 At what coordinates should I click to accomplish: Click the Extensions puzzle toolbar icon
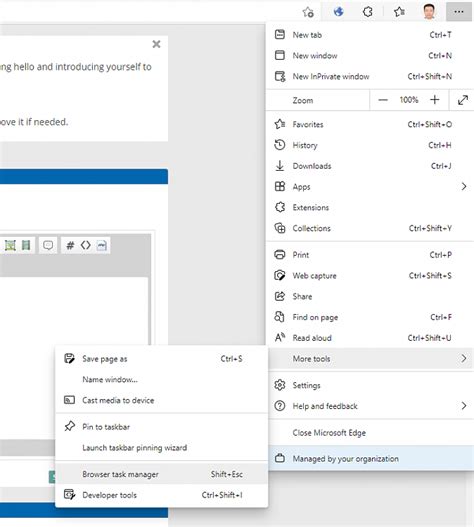pyautogui.click(x=368, y=12)
